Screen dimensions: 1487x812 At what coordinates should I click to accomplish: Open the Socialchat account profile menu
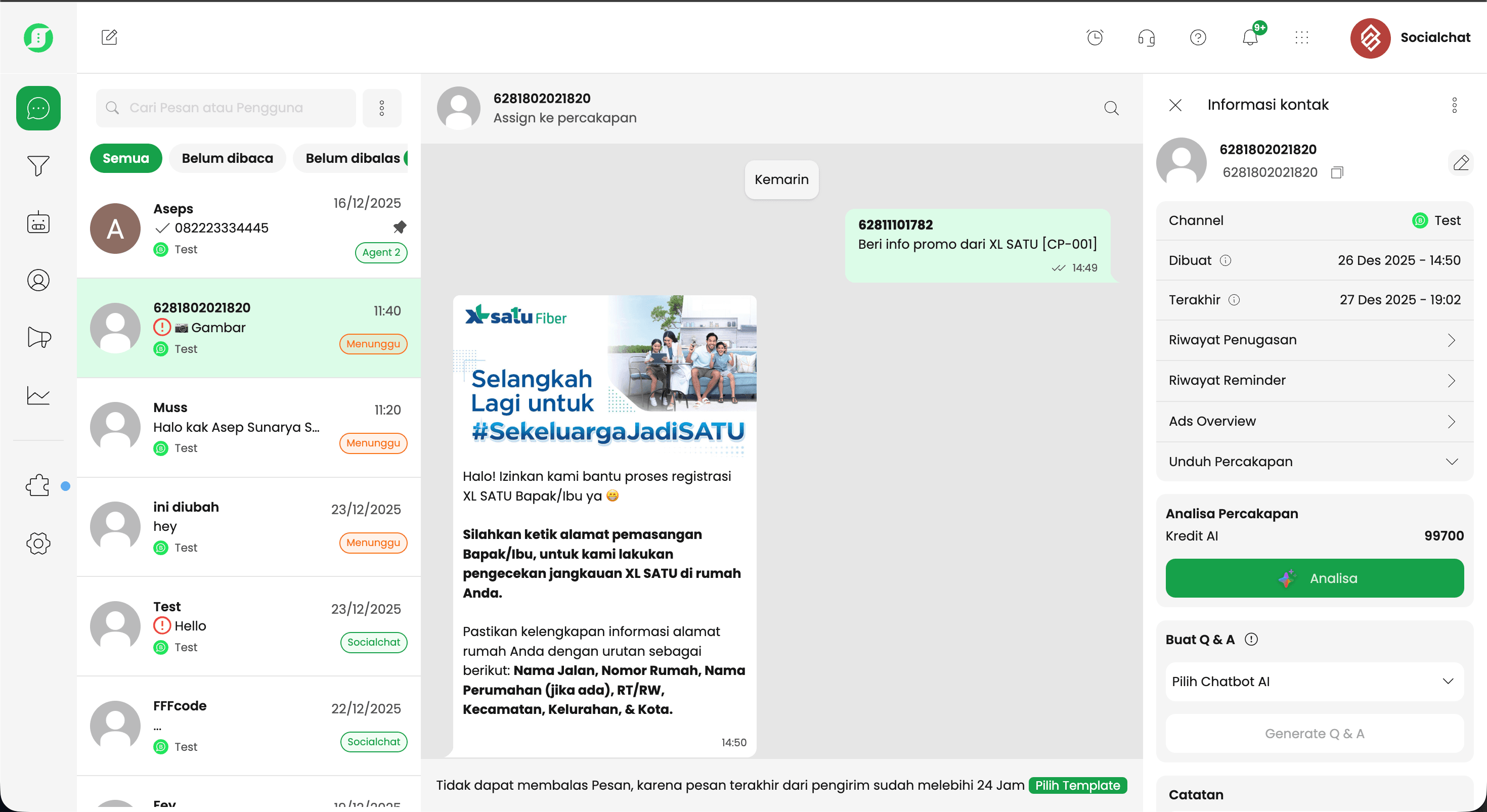(x=1410, y=37)
